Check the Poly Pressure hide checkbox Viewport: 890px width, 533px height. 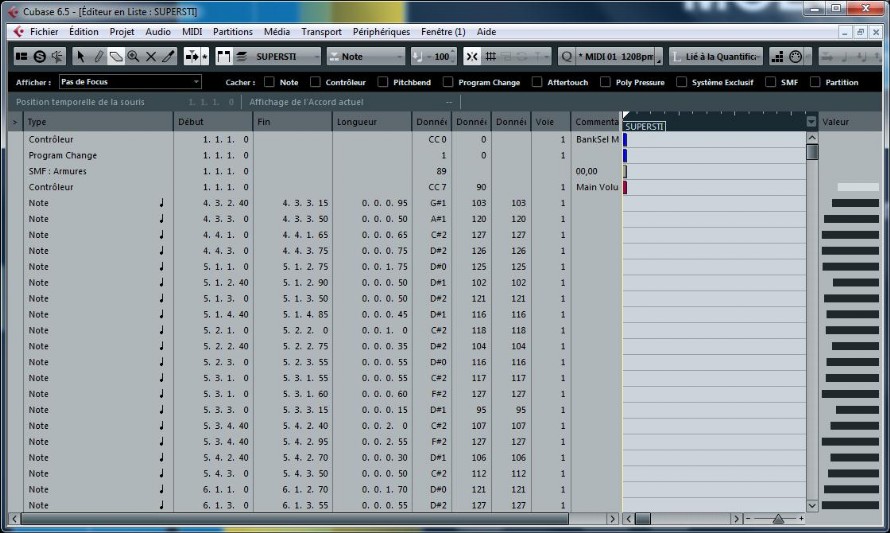605,82
